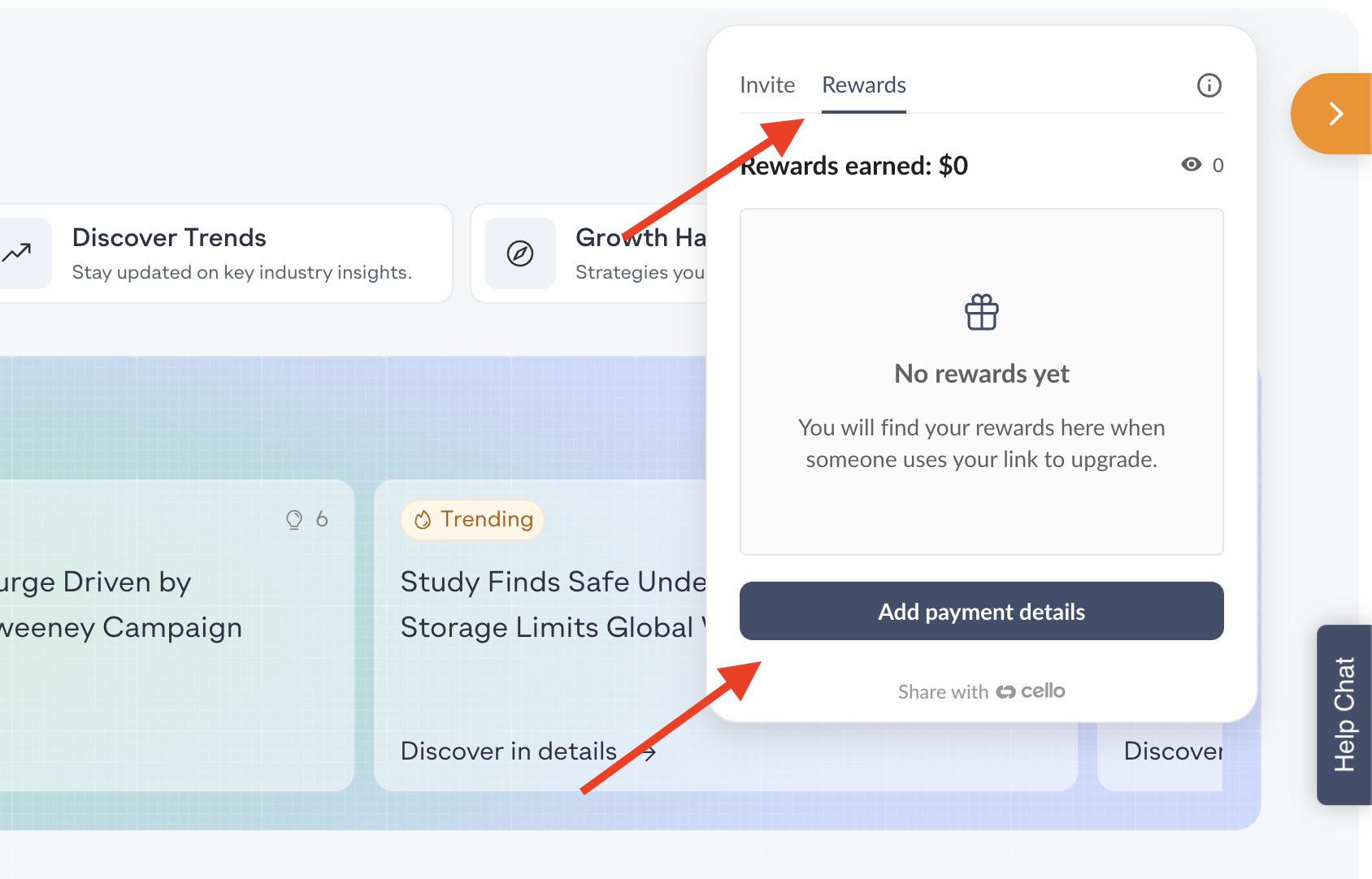
Task: Switch to the Invite tab
Action: tap(767, 85)
